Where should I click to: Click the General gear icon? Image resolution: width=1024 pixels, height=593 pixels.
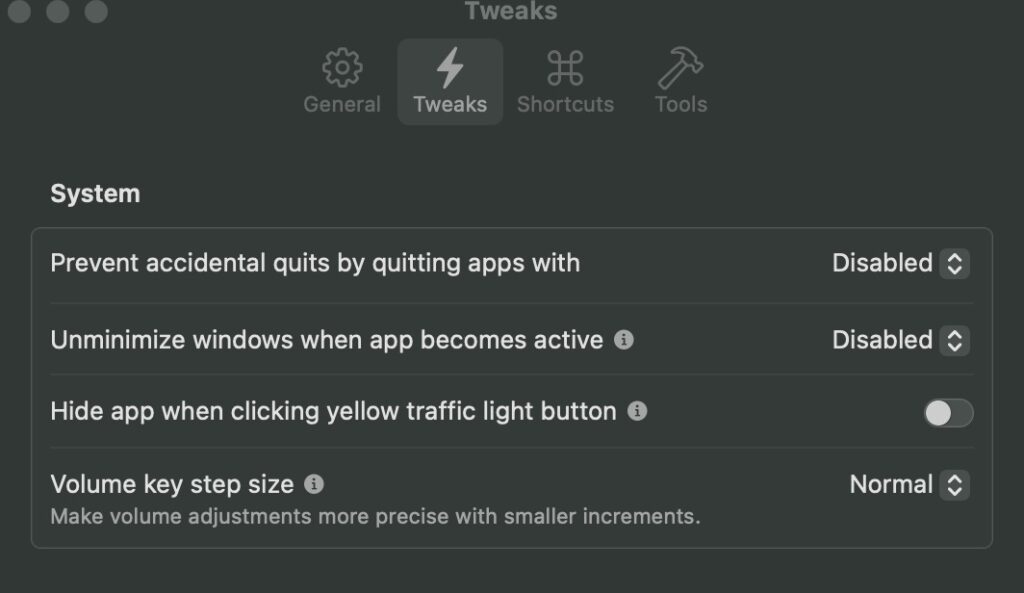pos(342,67)
